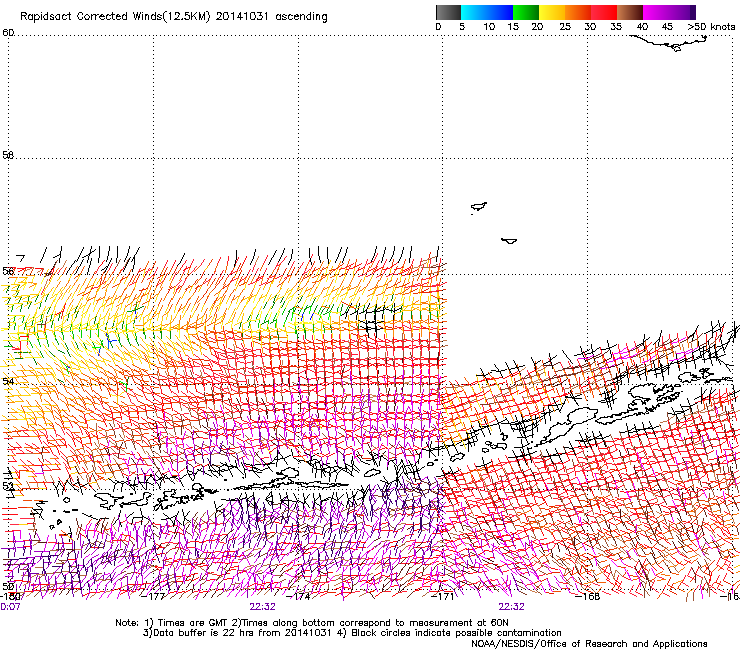This screenshot has height=650, width=740.
Task: Click the '25' label under the color bar
Action: click(x=565, y=27)
